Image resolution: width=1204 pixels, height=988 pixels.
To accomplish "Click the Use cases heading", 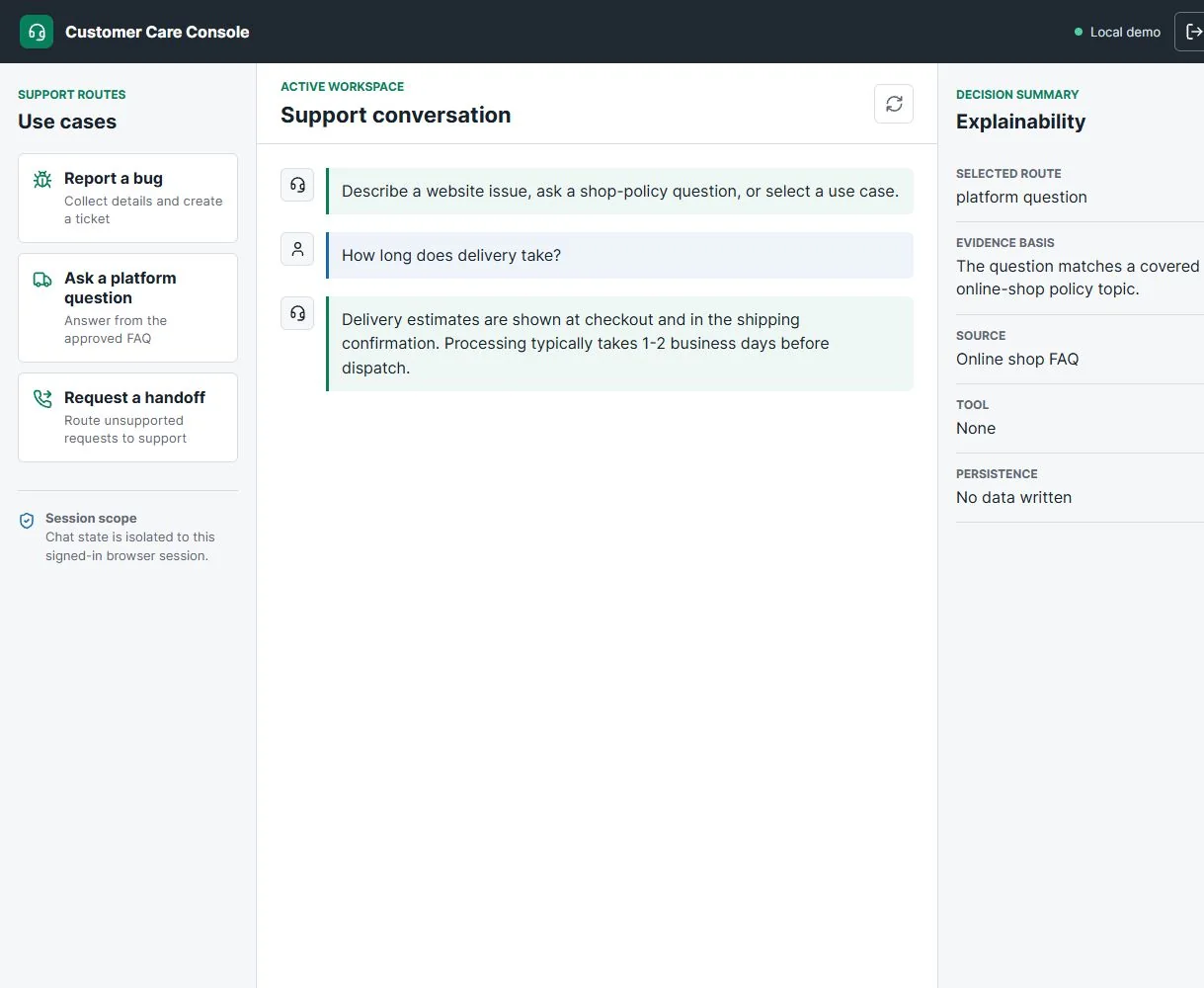I will 67,122.
